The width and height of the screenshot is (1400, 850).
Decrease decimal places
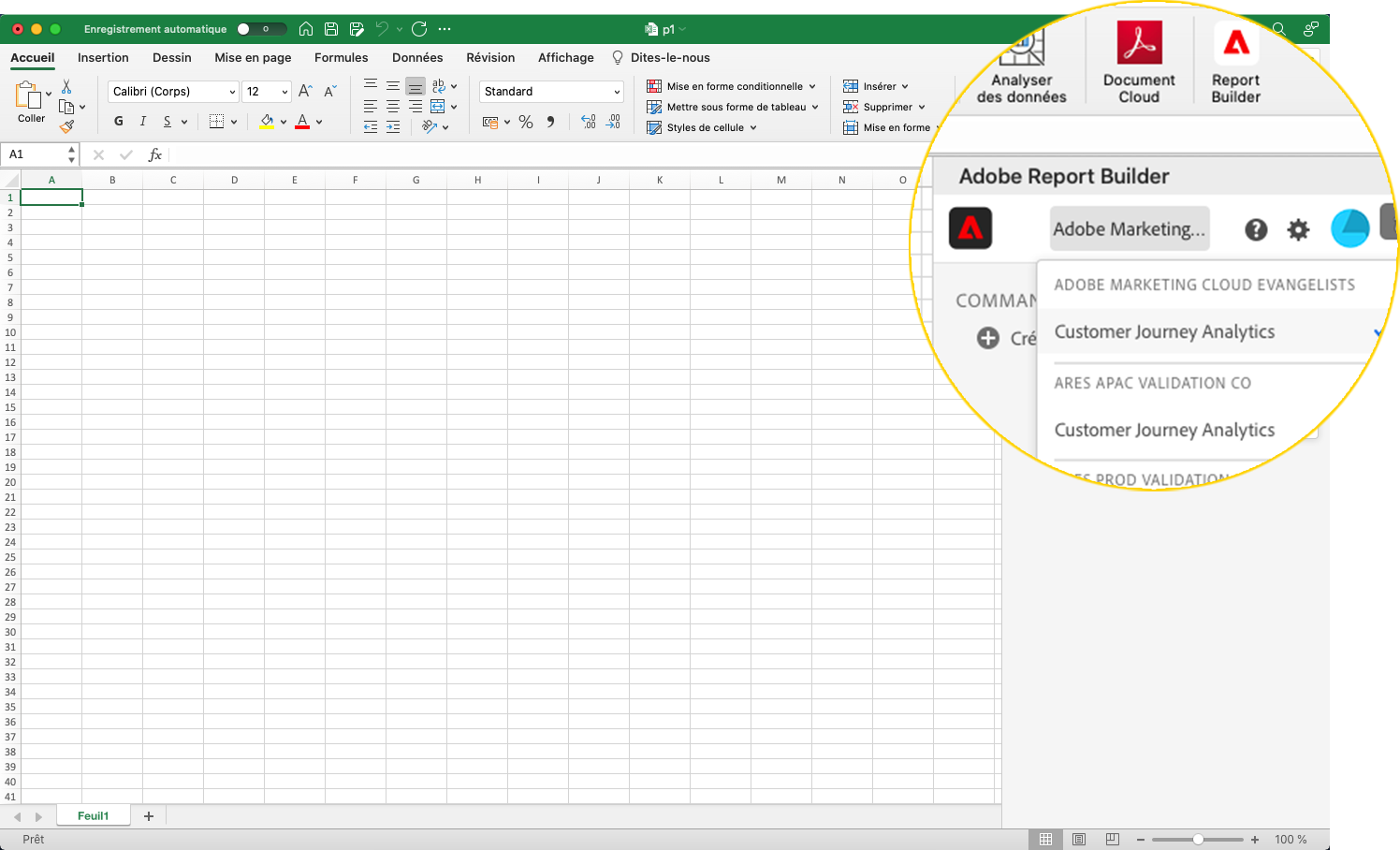pos(613,122)
